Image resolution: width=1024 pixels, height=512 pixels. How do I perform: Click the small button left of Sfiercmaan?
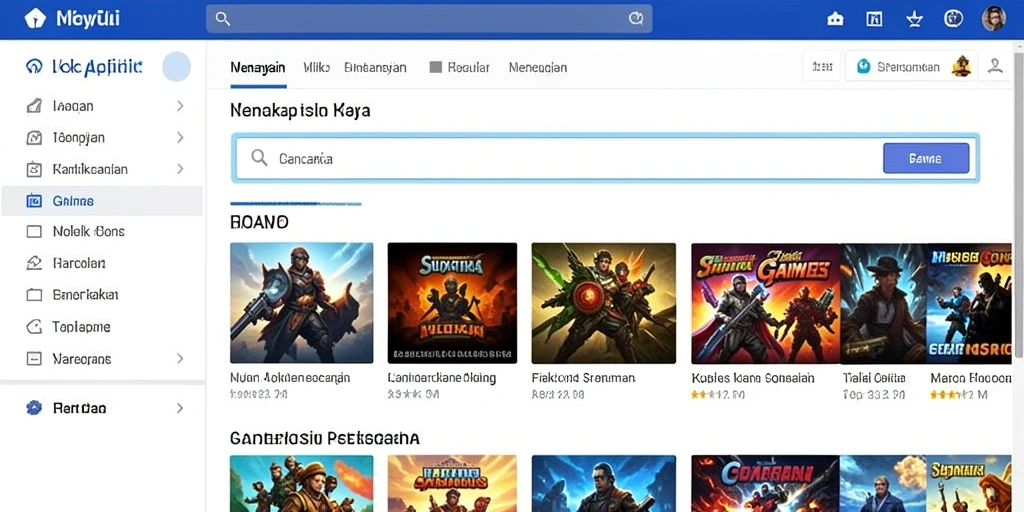pyautogui.click(x=822, y=66)
